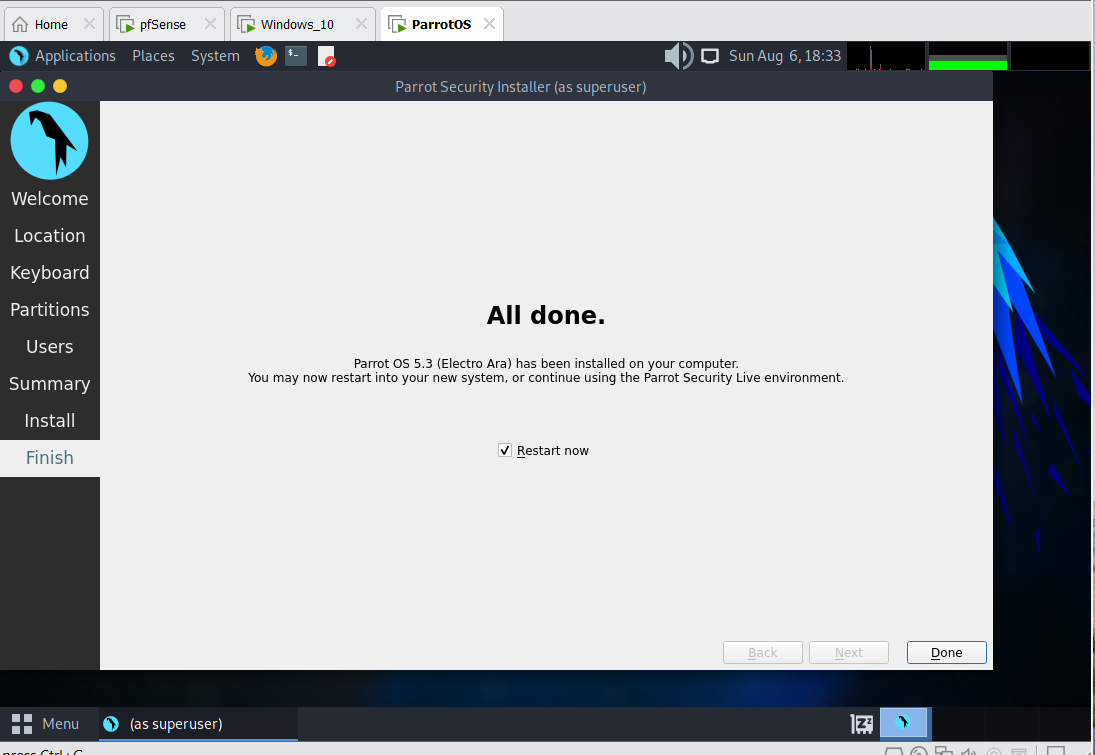Open the Menu button in the bottom panel

tap(45, 724)
